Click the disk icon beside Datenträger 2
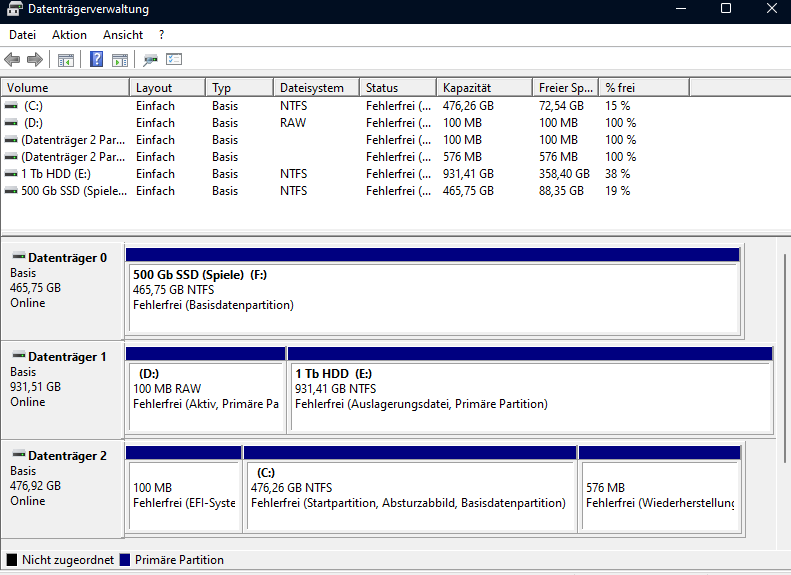This screenshot has height=575, width=791. [19, 453]
